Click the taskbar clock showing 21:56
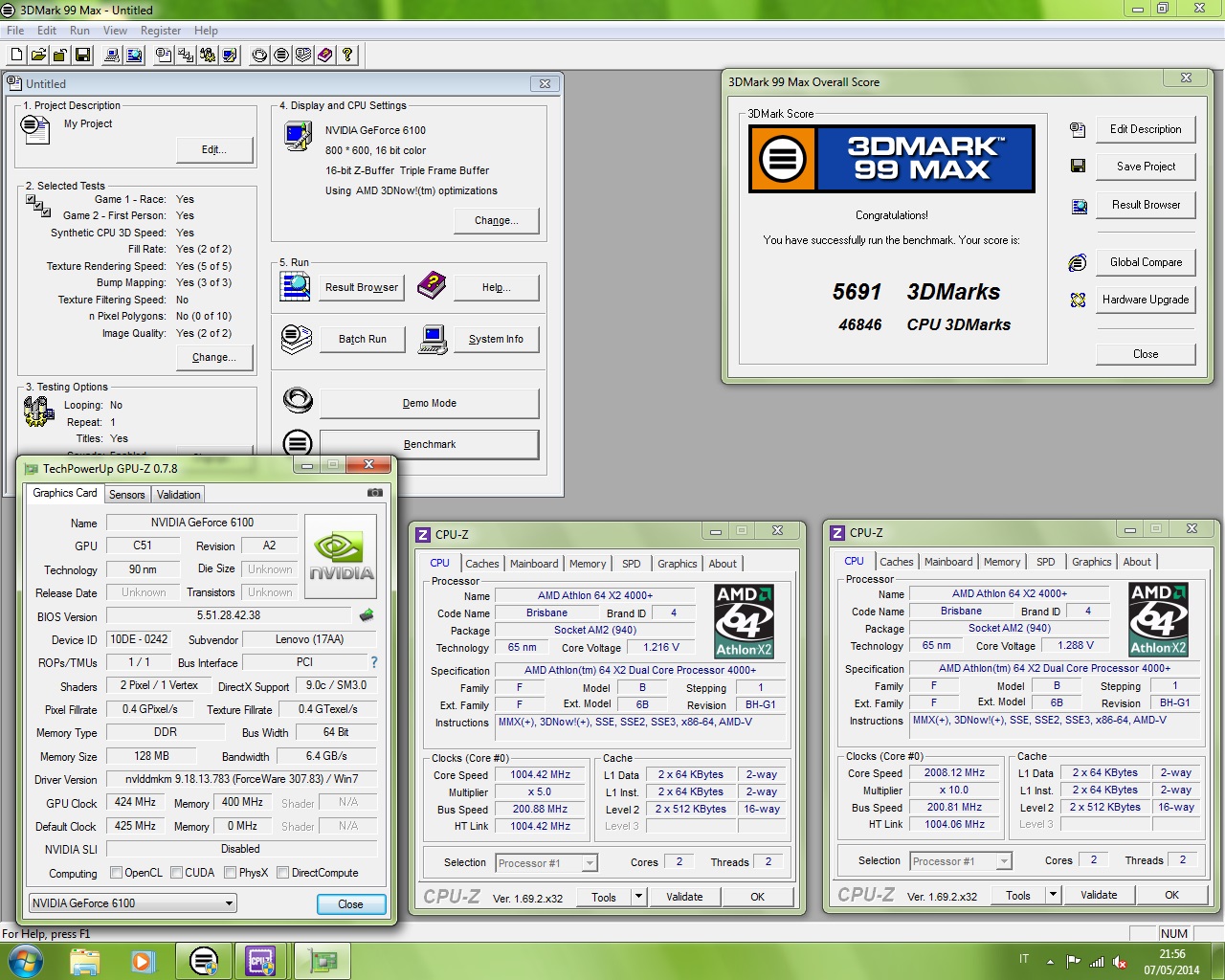This screenshot has width=1225, height=980. pyautogui.click(x=1171, y=961)
